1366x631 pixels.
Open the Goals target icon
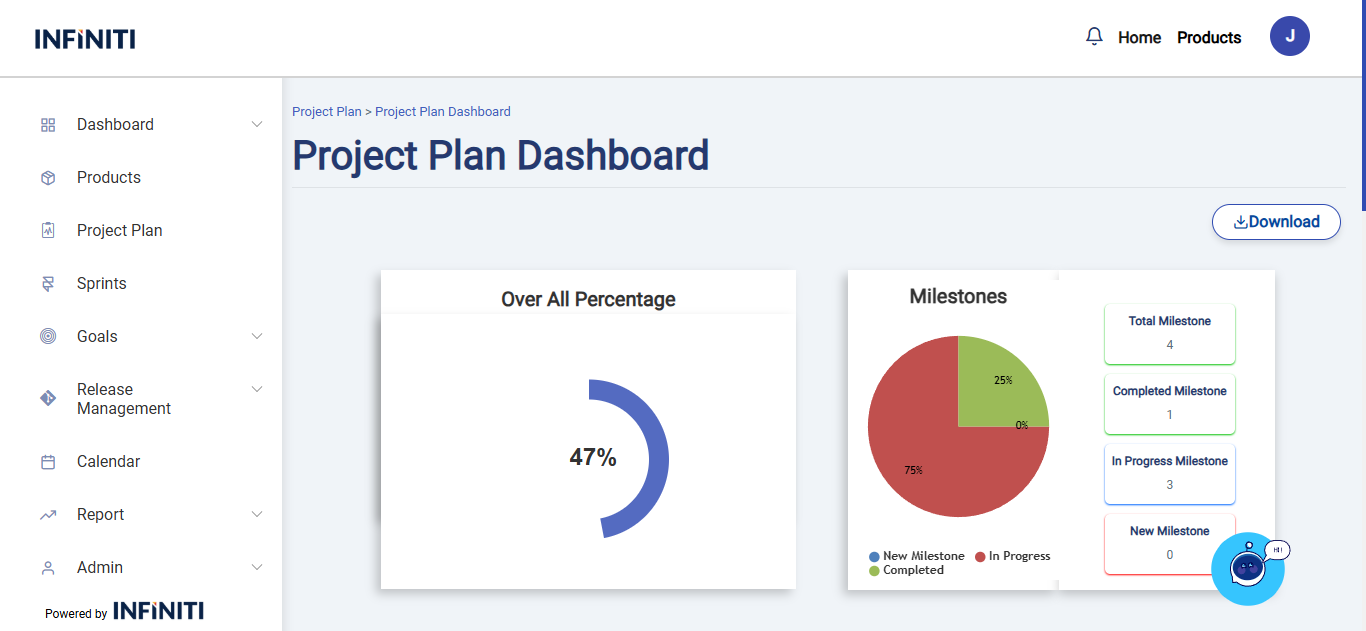48,337
